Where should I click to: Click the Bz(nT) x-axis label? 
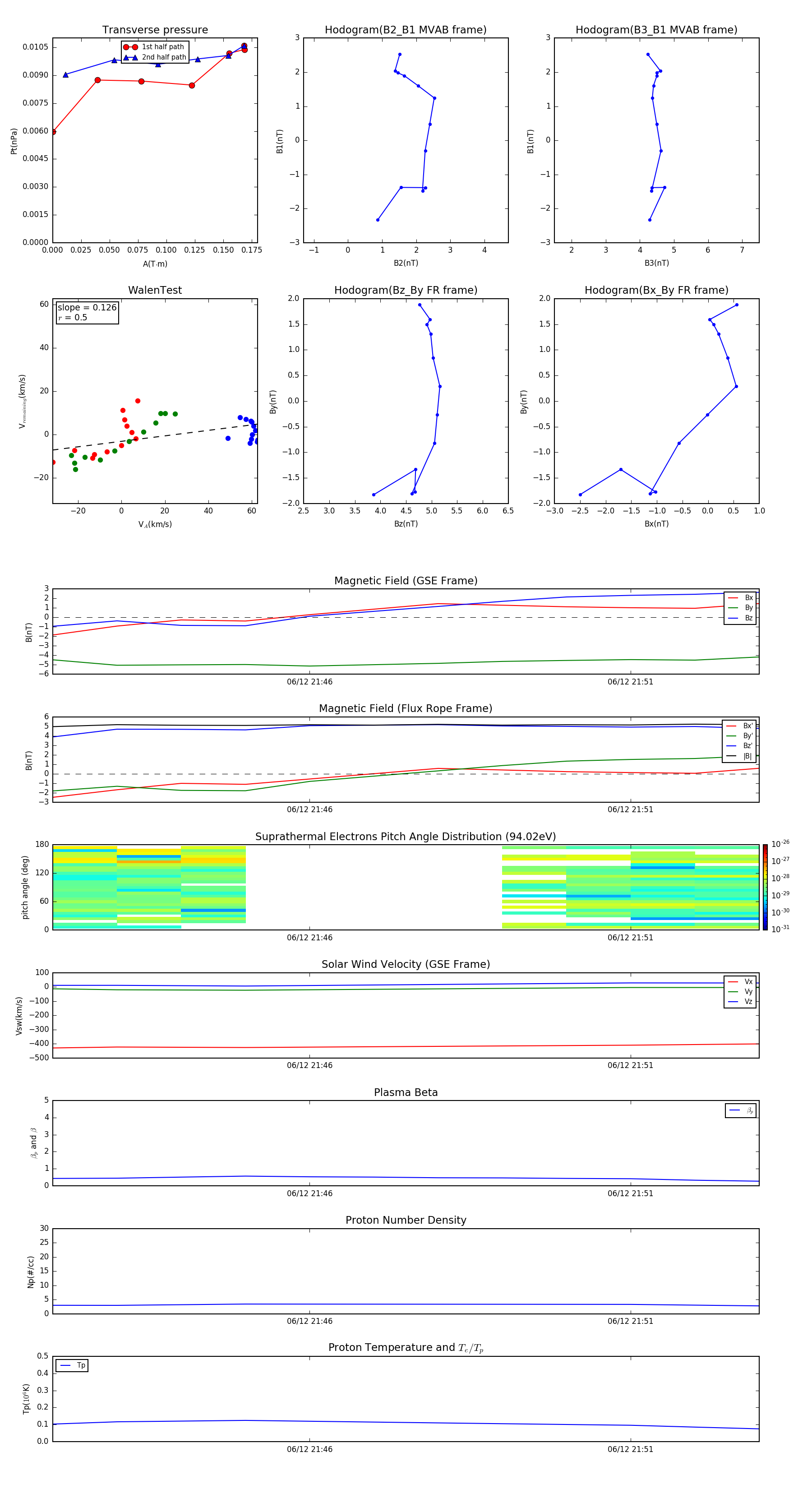[406, 524]
